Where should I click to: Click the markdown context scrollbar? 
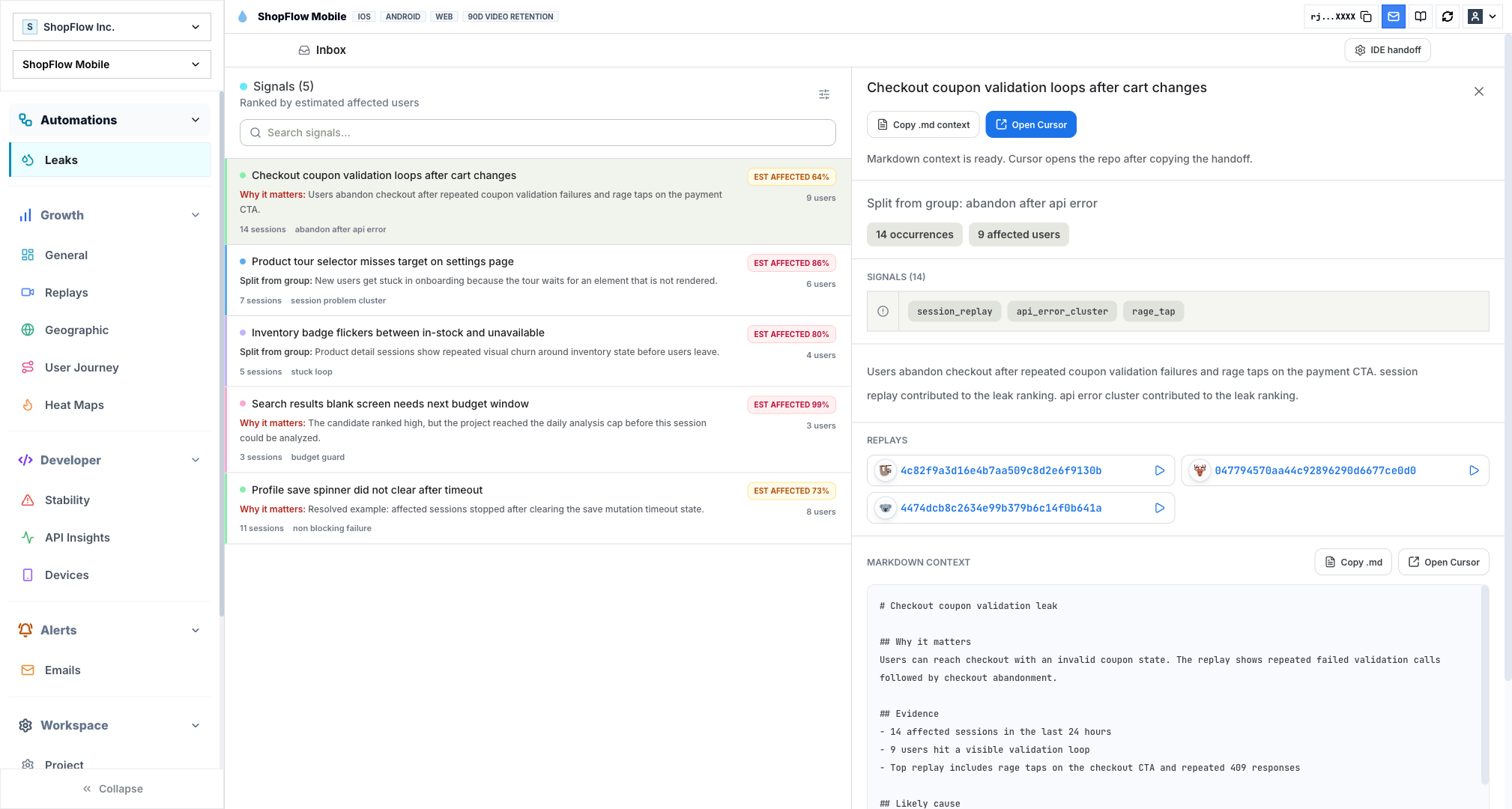tap(1485, 685)
